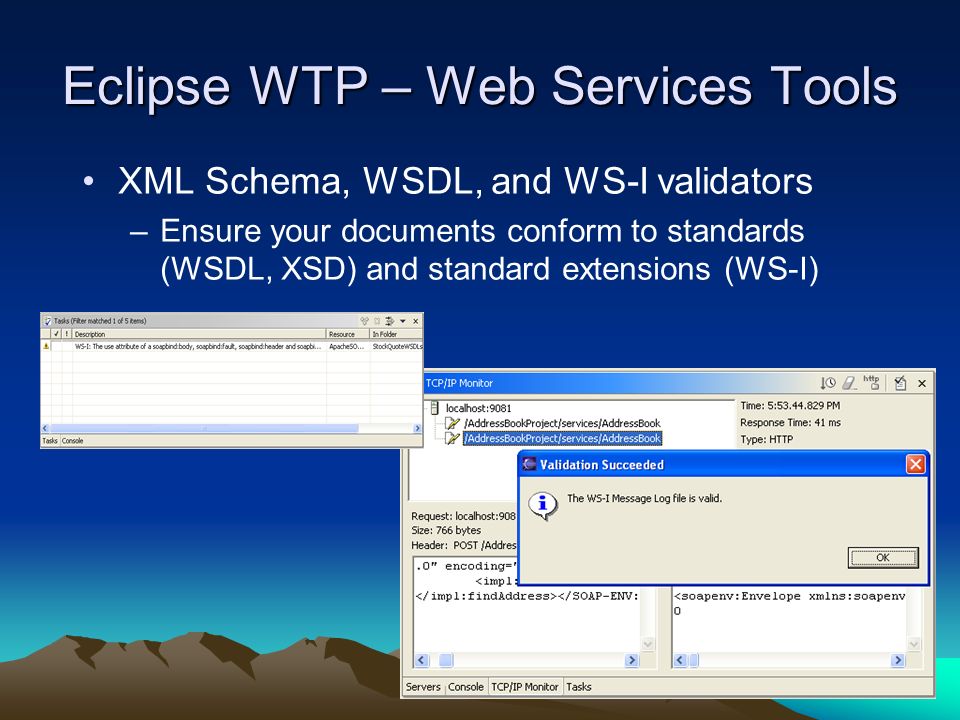Open the Tasks view dropdown menu arrow

tap(403, 321)
